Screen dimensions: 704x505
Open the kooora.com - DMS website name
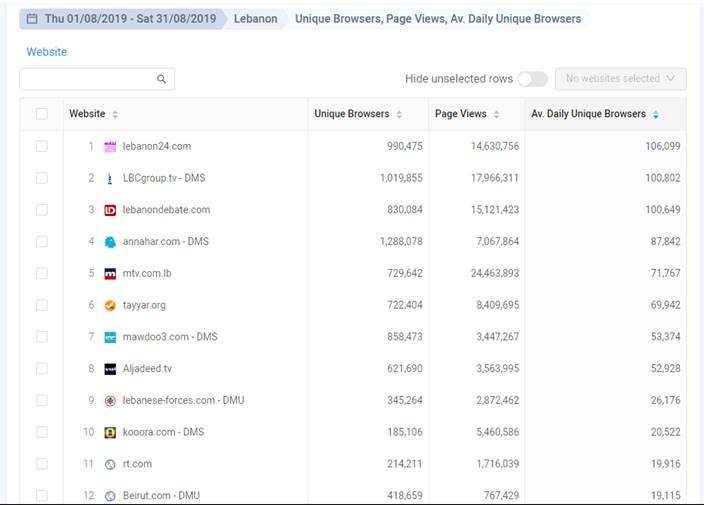(163, 432)
